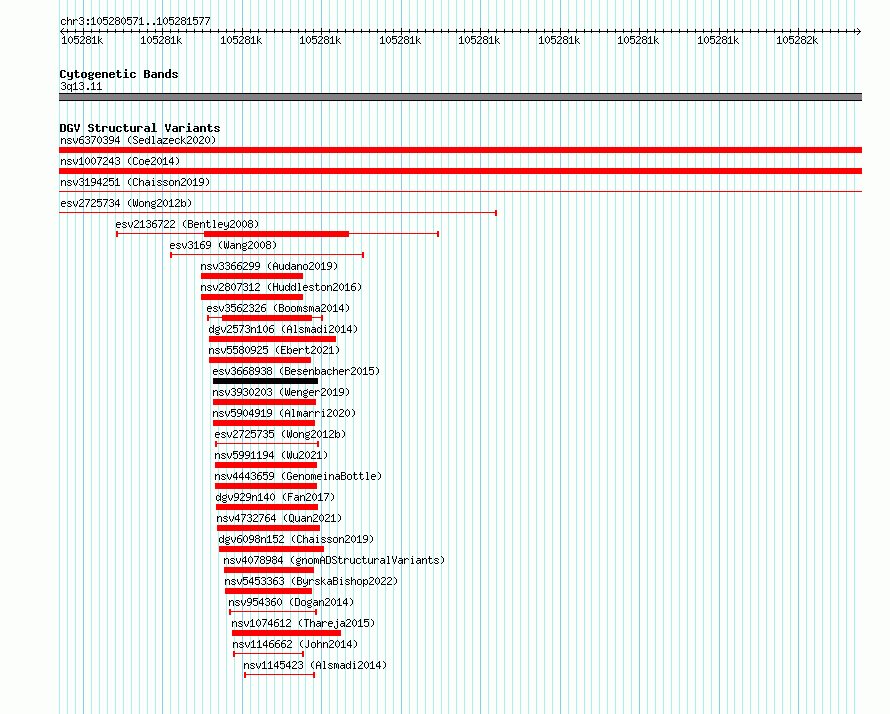Click the 3q13.11 band label
890x714 pixels.
pos(81,86)
